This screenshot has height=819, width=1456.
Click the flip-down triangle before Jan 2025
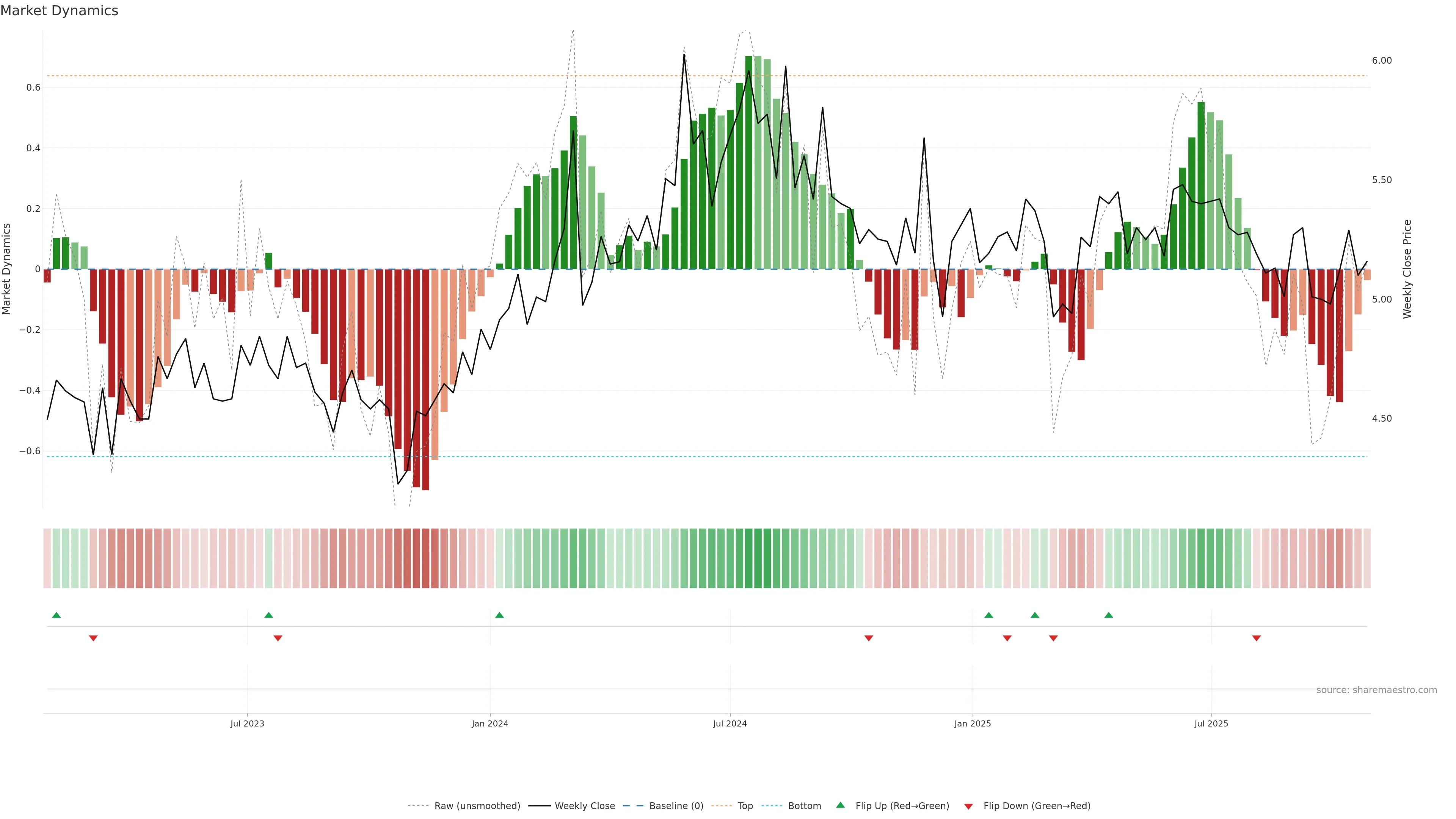(x=869, y=638)
